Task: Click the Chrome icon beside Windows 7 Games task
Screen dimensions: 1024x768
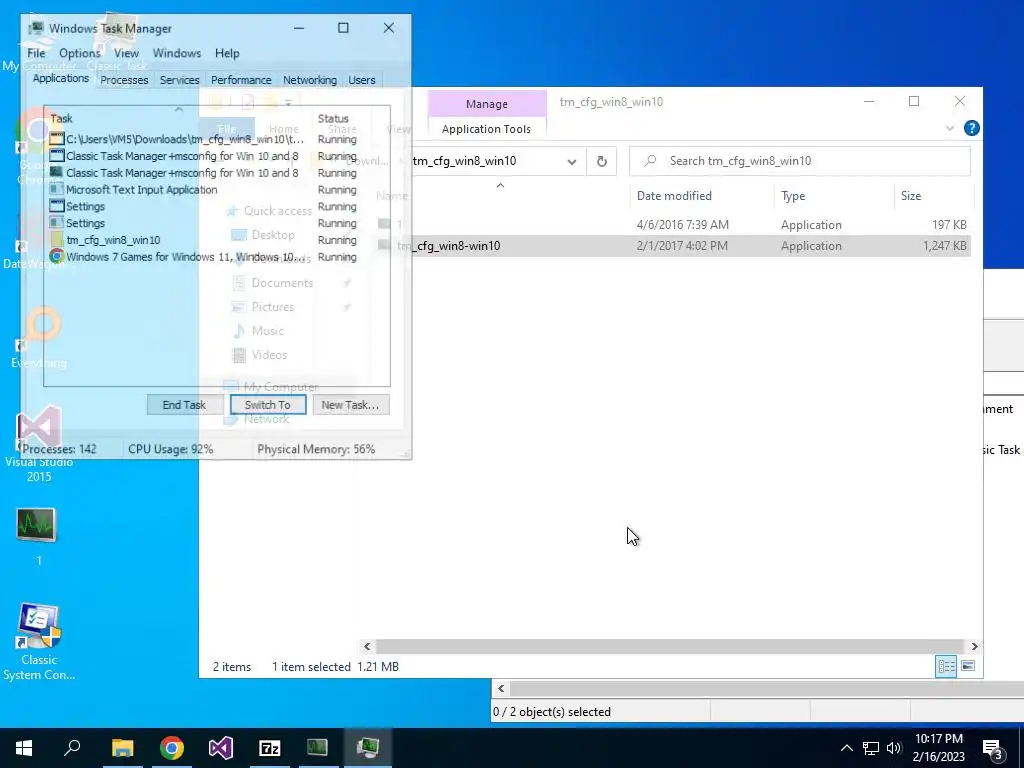Action: coord(56,257)
